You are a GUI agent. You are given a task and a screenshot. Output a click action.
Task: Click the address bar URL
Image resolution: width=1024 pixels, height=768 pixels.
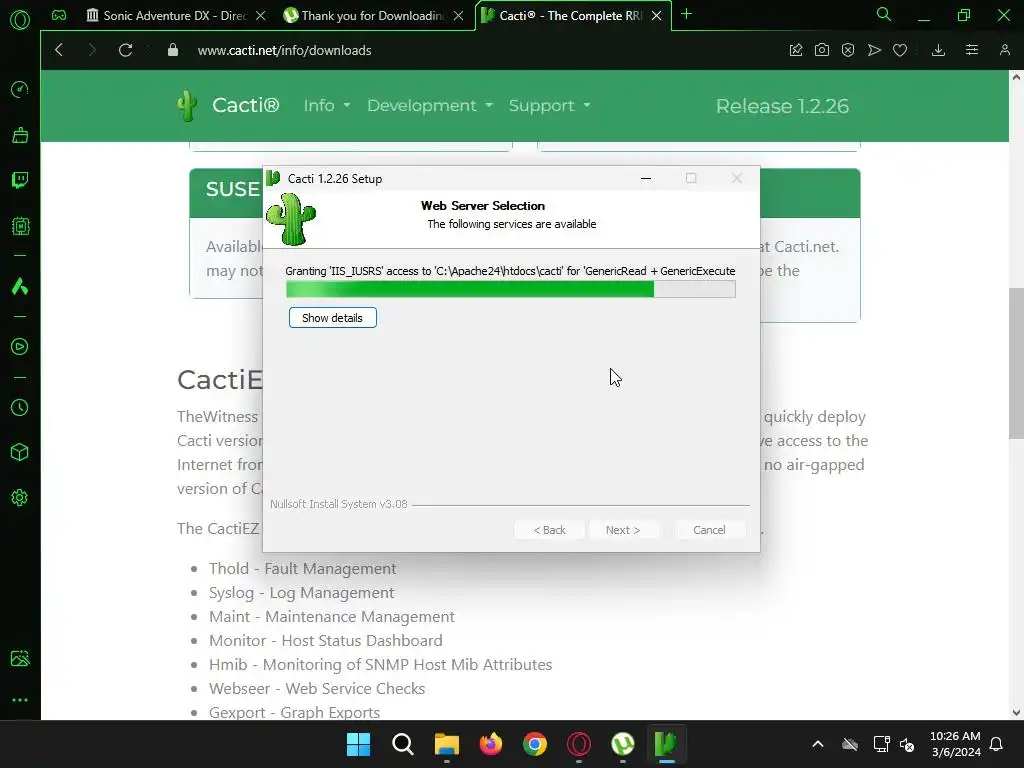pos(285,50)
